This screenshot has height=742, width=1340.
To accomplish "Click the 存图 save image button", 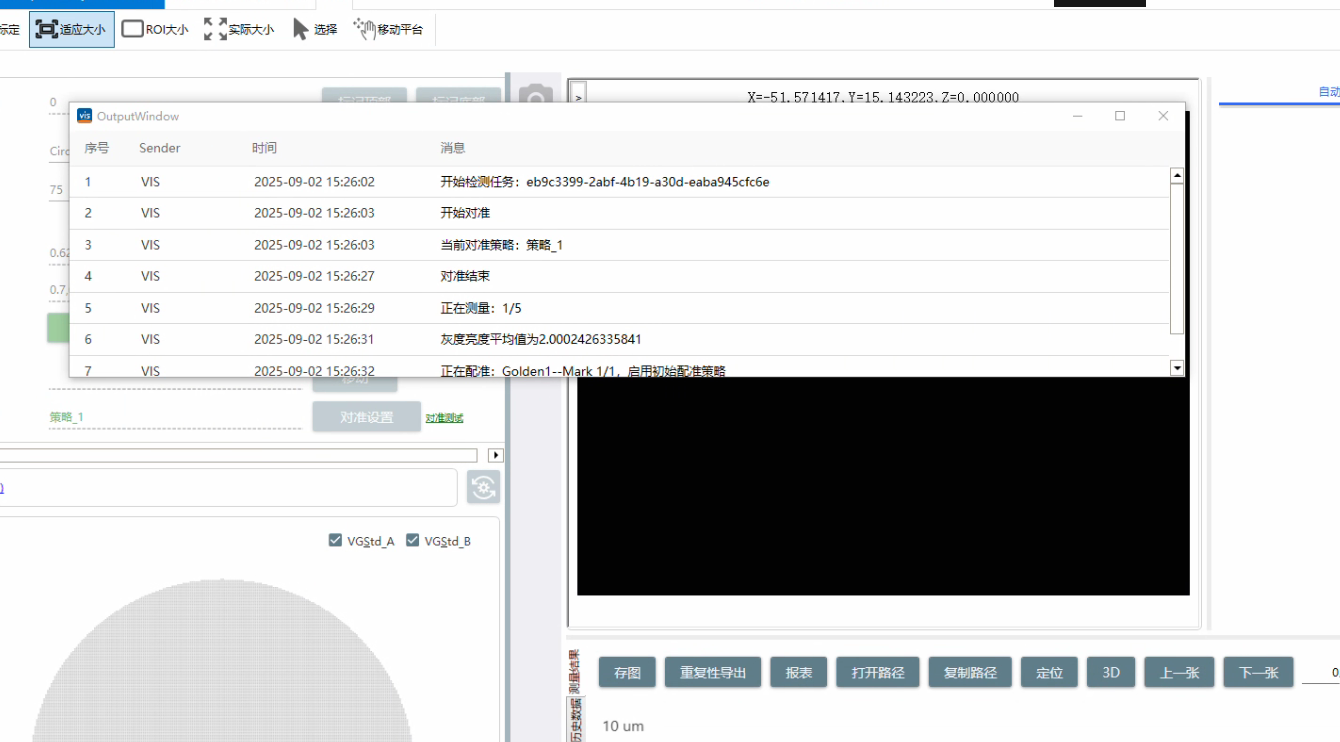I will 627,673.
